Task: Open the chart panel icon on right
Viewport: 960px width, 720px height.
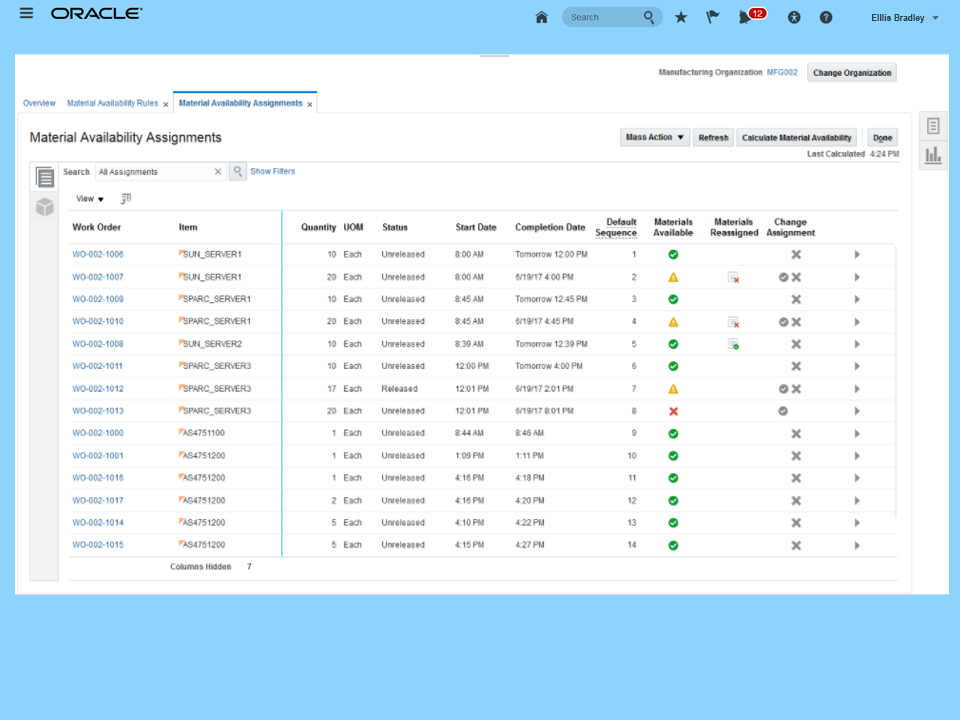Action: pos(933,155)
